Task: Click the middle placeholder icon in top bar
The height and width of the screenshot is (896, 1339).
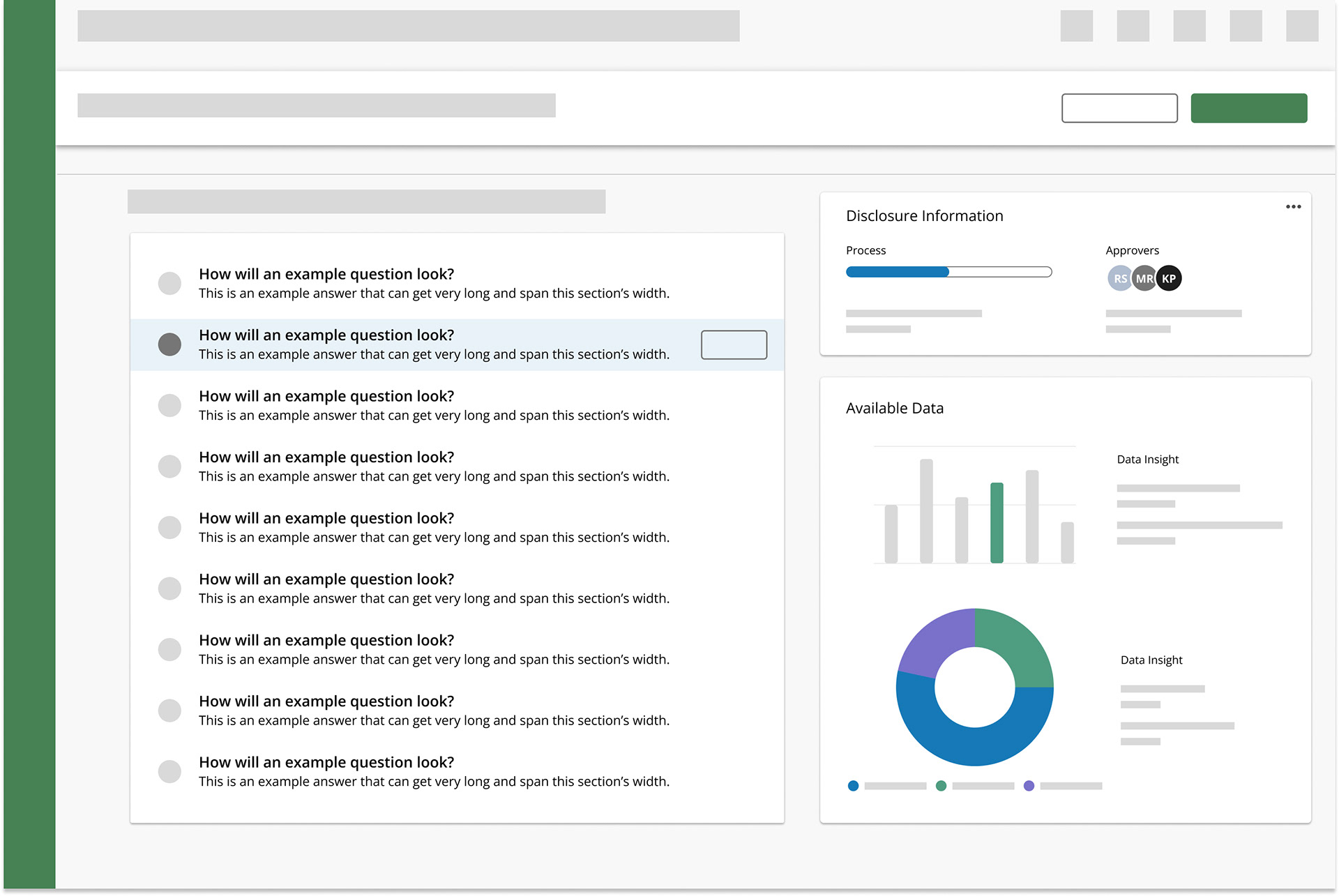Action: coord(1189,26)
